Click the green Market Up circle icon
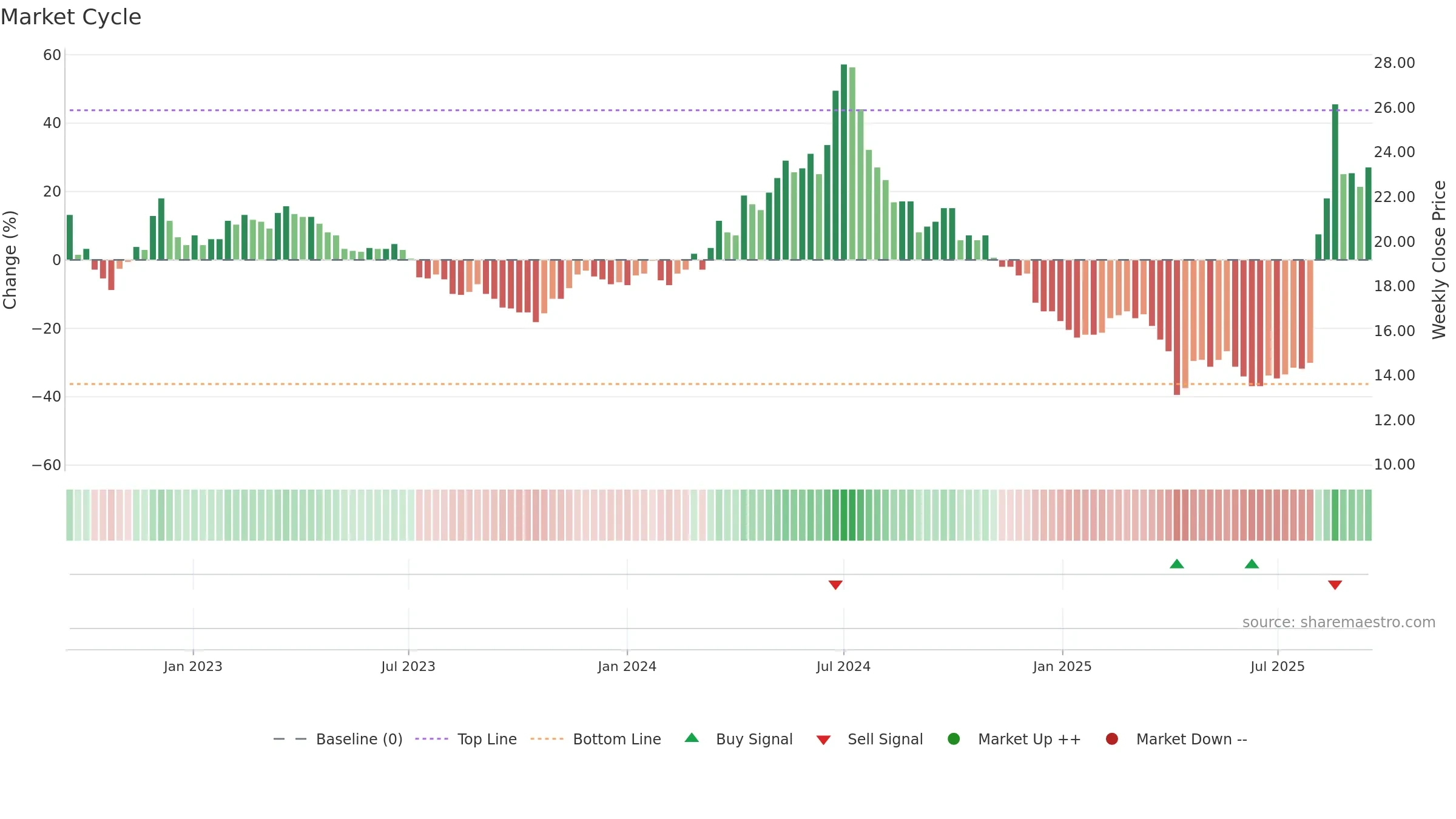This screenshot has width=1456, height=819. [954, 739]
